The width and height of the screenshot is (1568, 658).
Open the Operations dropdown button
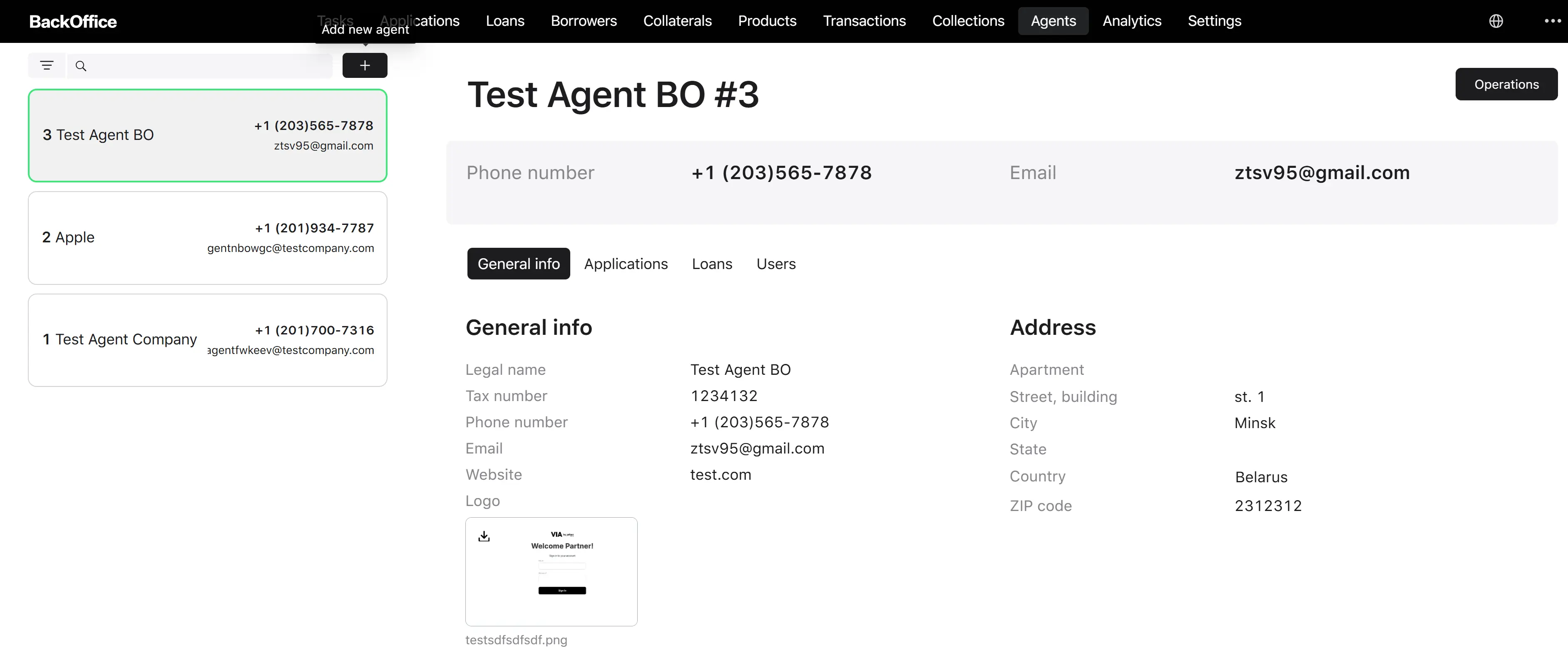coord(1506,84)
